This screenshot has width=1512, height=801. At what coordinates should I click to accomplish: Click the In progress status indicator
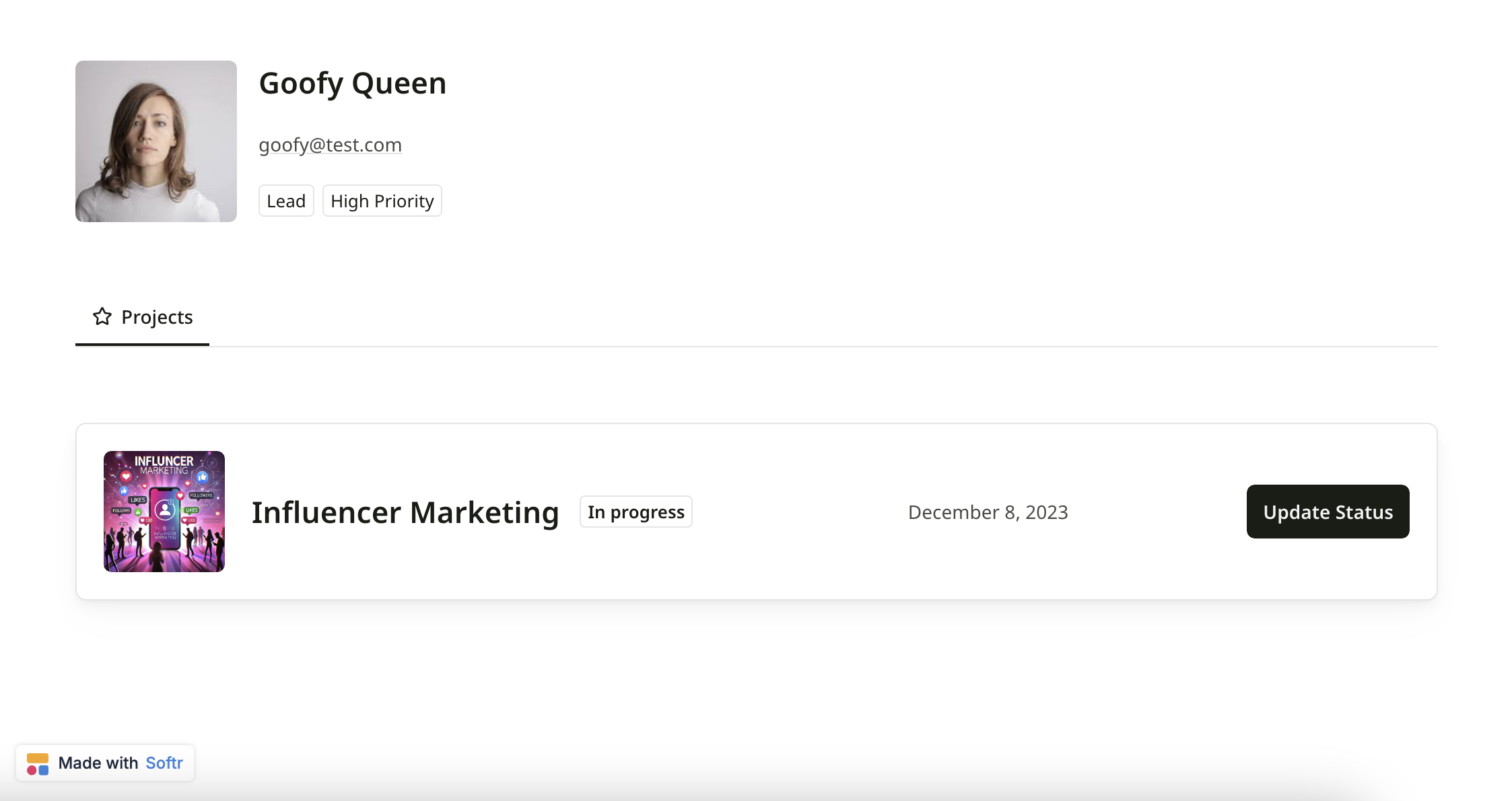click(635, 512)
